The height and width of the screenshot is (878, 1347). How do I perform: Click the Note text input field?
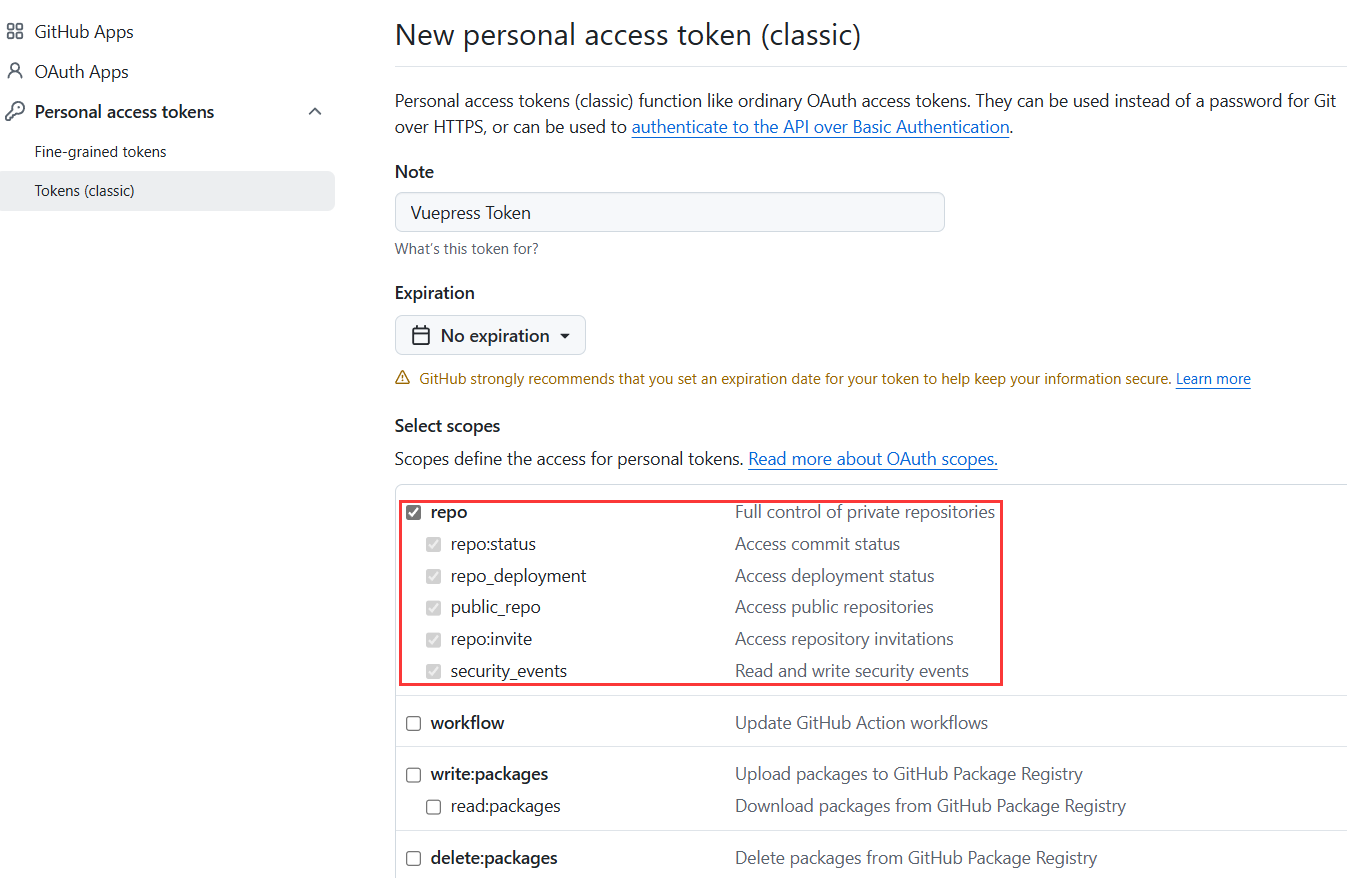[x=669, y=213]
